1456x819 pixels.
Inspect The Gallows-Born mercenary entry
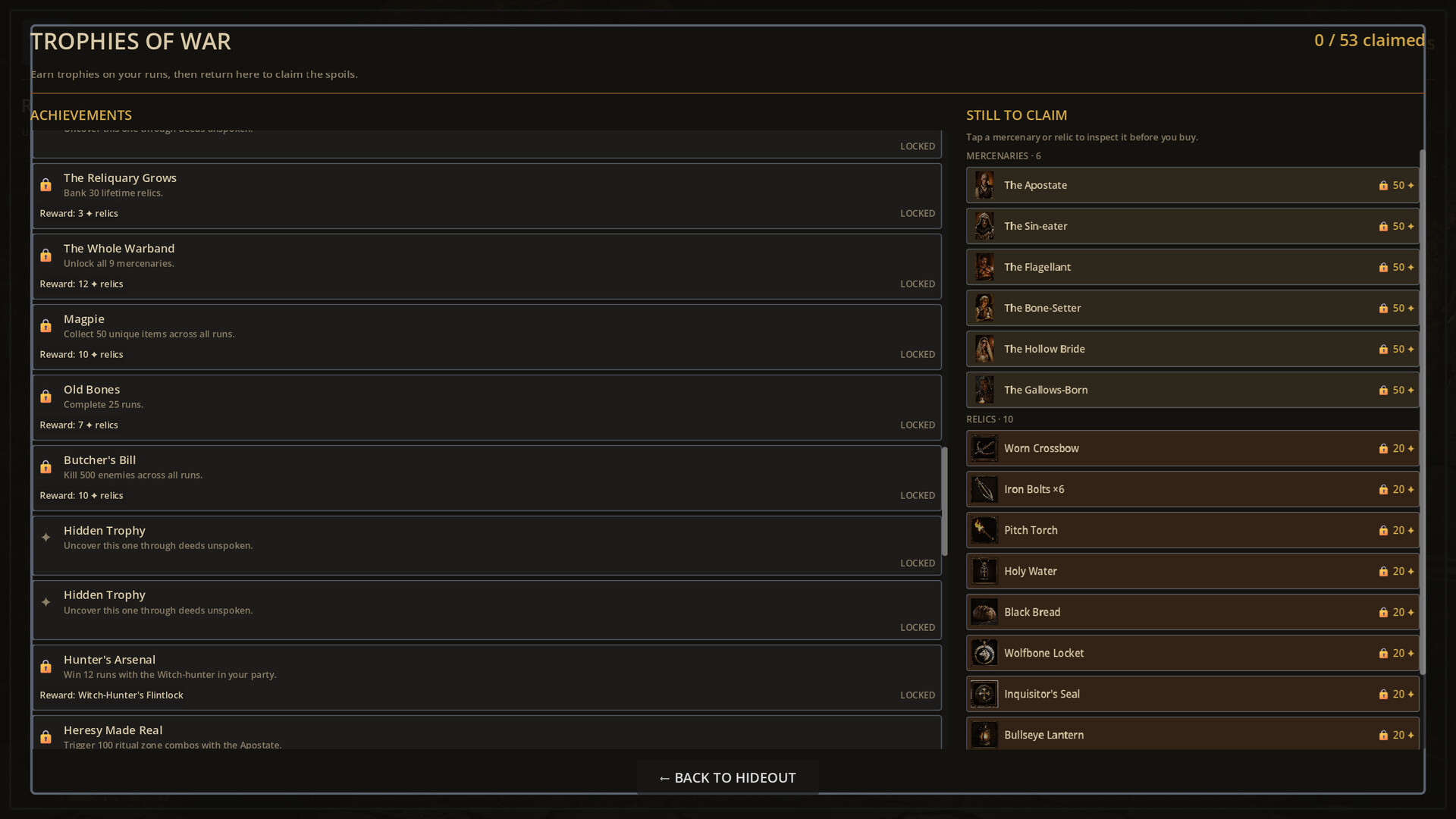coord(1192,390)
